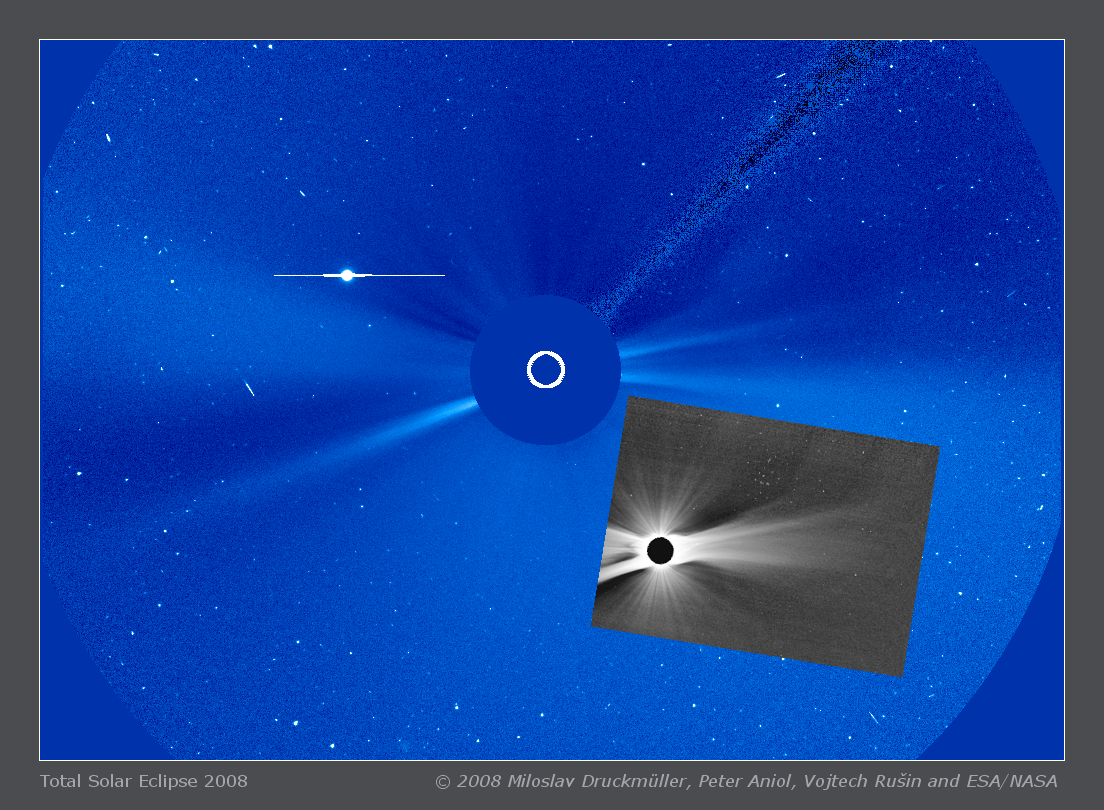1104x810 pixels.
Task: Click the diagonal streak near the bottom-right corner
Action: tap(874, 717)
